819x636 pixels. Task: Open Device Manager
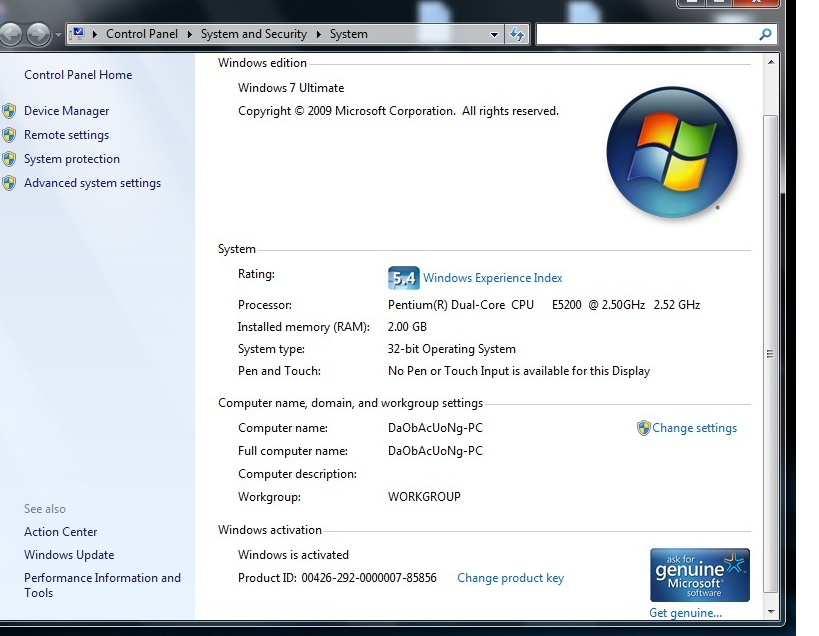[x=66, y=111]
